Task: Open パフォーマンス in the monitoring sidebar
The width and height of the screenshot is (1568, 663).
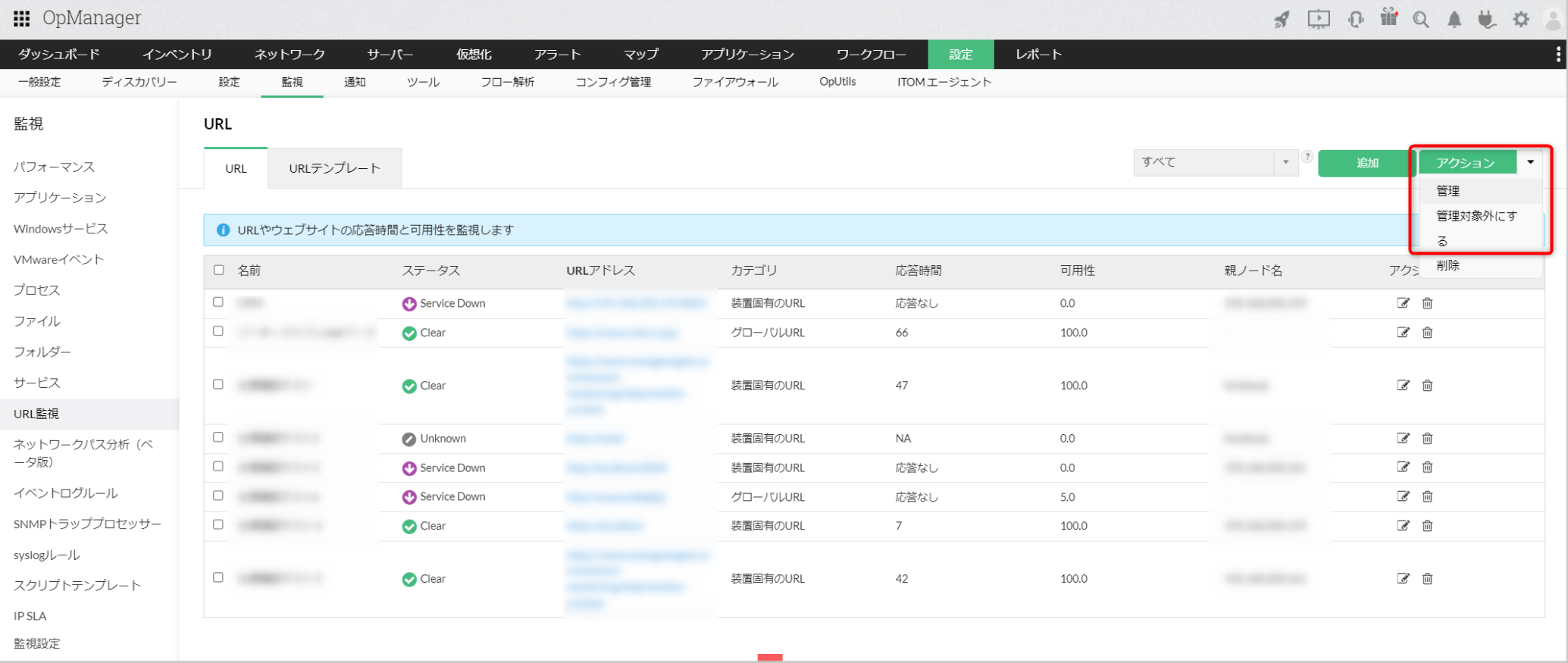Action: tap(55, 167)
